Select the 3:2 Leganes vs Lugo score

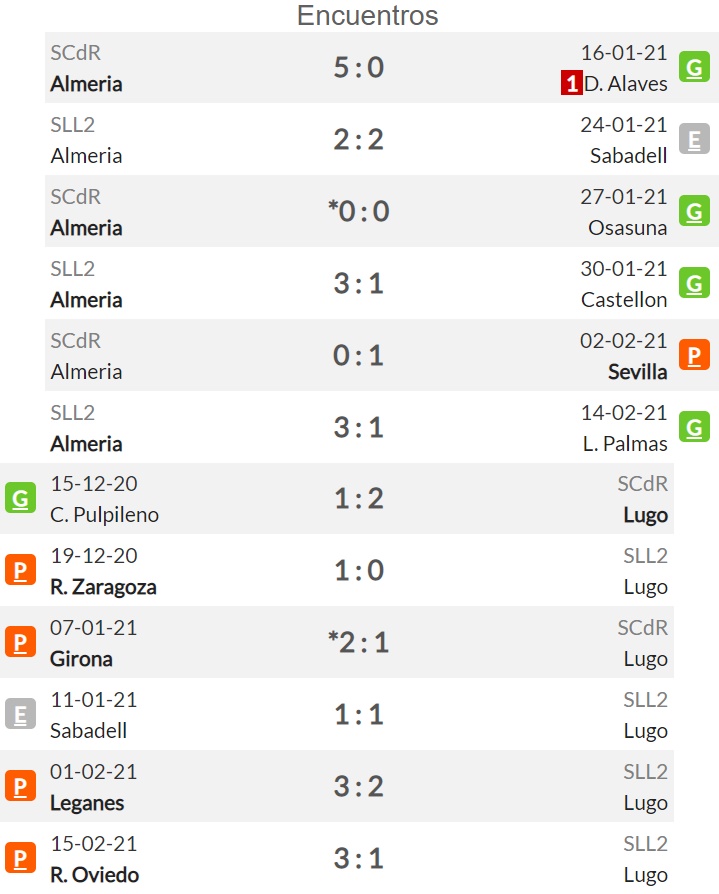(359, 786)
